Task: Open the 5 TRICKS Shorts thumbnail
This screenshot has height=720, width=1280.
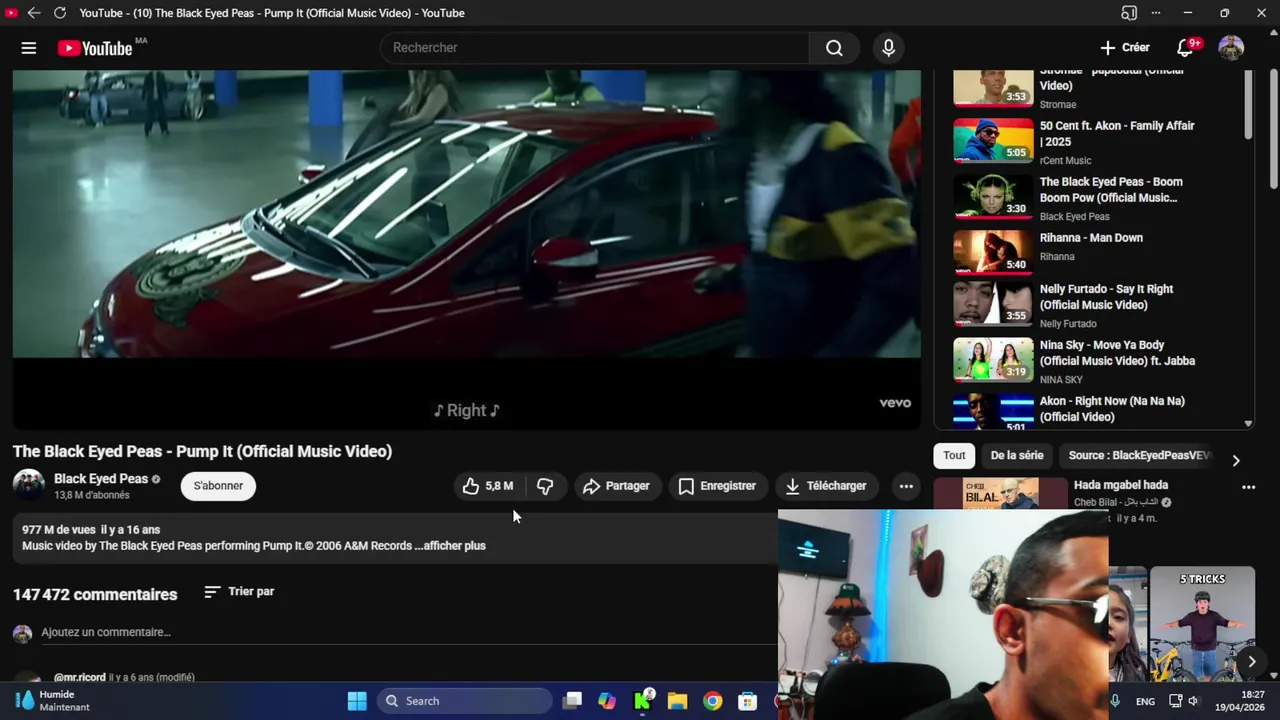Action: coord(1202,625)
